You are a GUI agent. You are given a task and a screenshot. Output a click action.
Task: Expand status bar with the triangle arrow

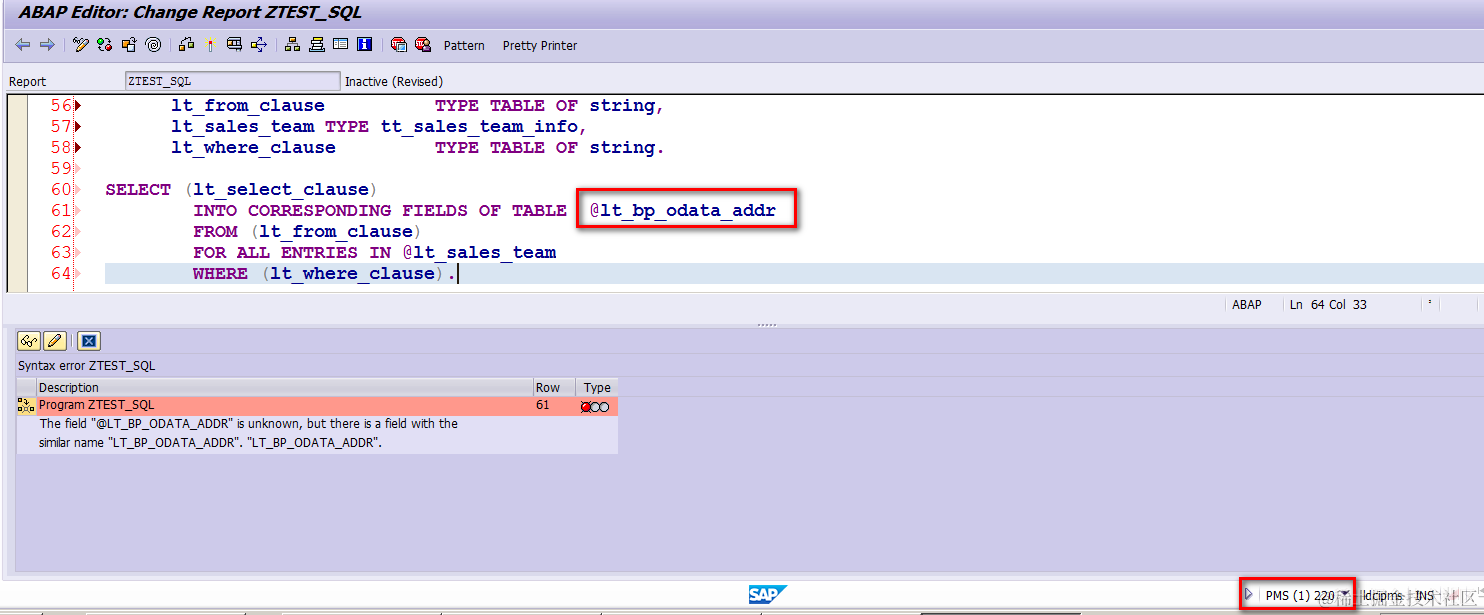coord(1249,595)
